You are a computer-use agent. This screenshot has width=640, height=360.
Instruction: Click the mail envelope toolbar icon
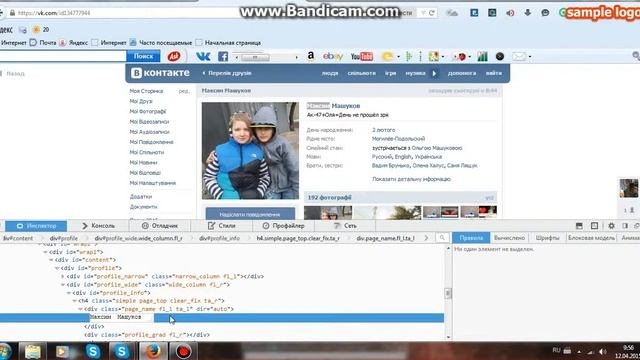pyautogui.click(x=520, y=56)
